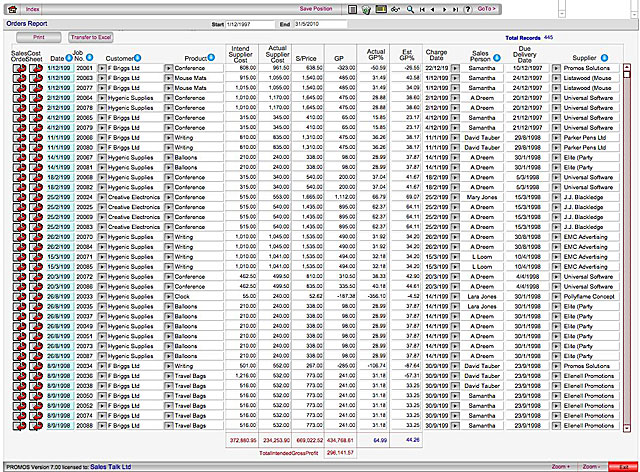The width and height of the screenshot is (640, 472).
Task: Open product arrow for job 20063
Action: pos(169,78)
